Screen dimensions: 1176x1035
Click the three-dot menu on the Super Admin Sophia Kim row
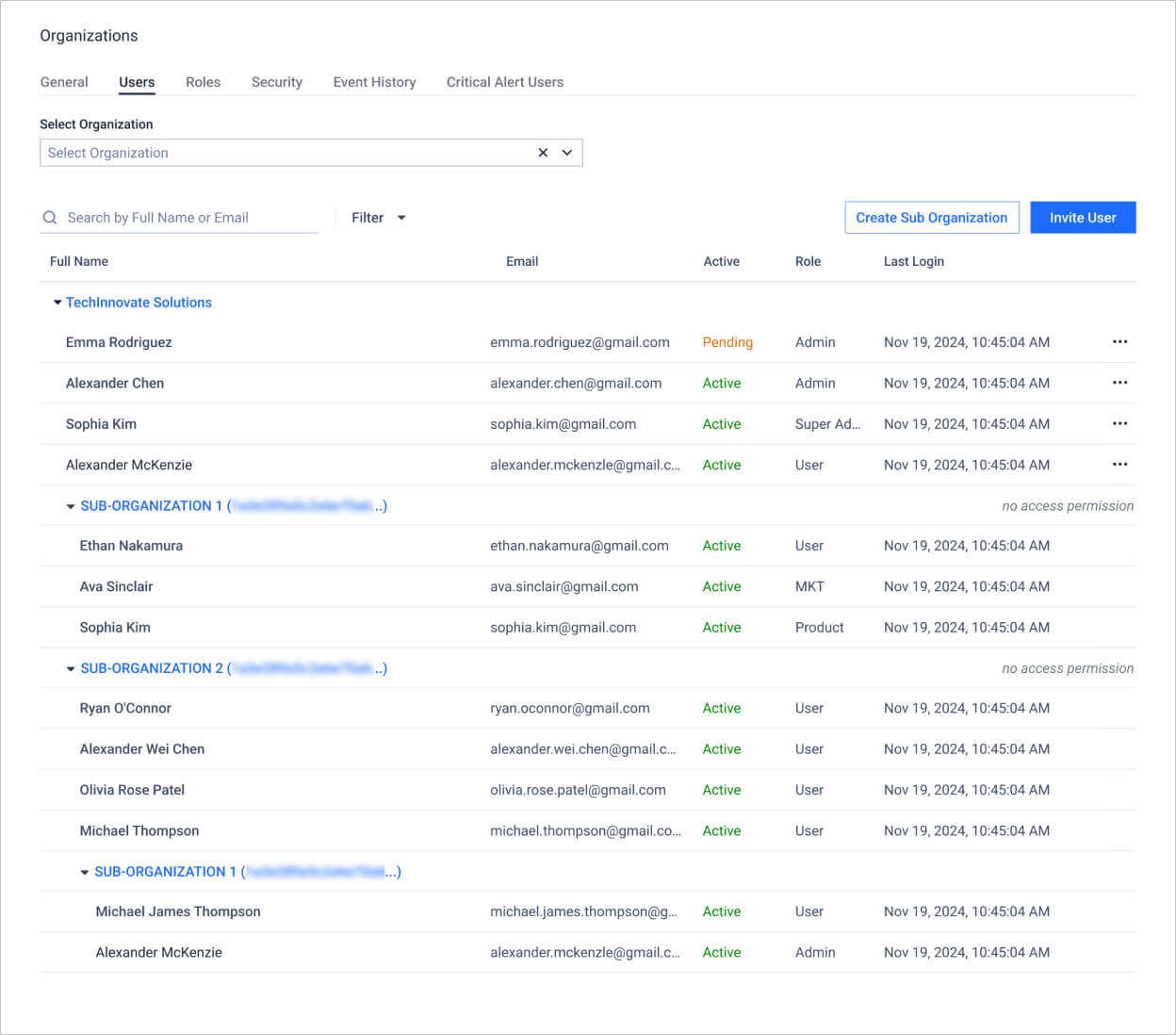pyautogui.click(x=1119, y=424)
